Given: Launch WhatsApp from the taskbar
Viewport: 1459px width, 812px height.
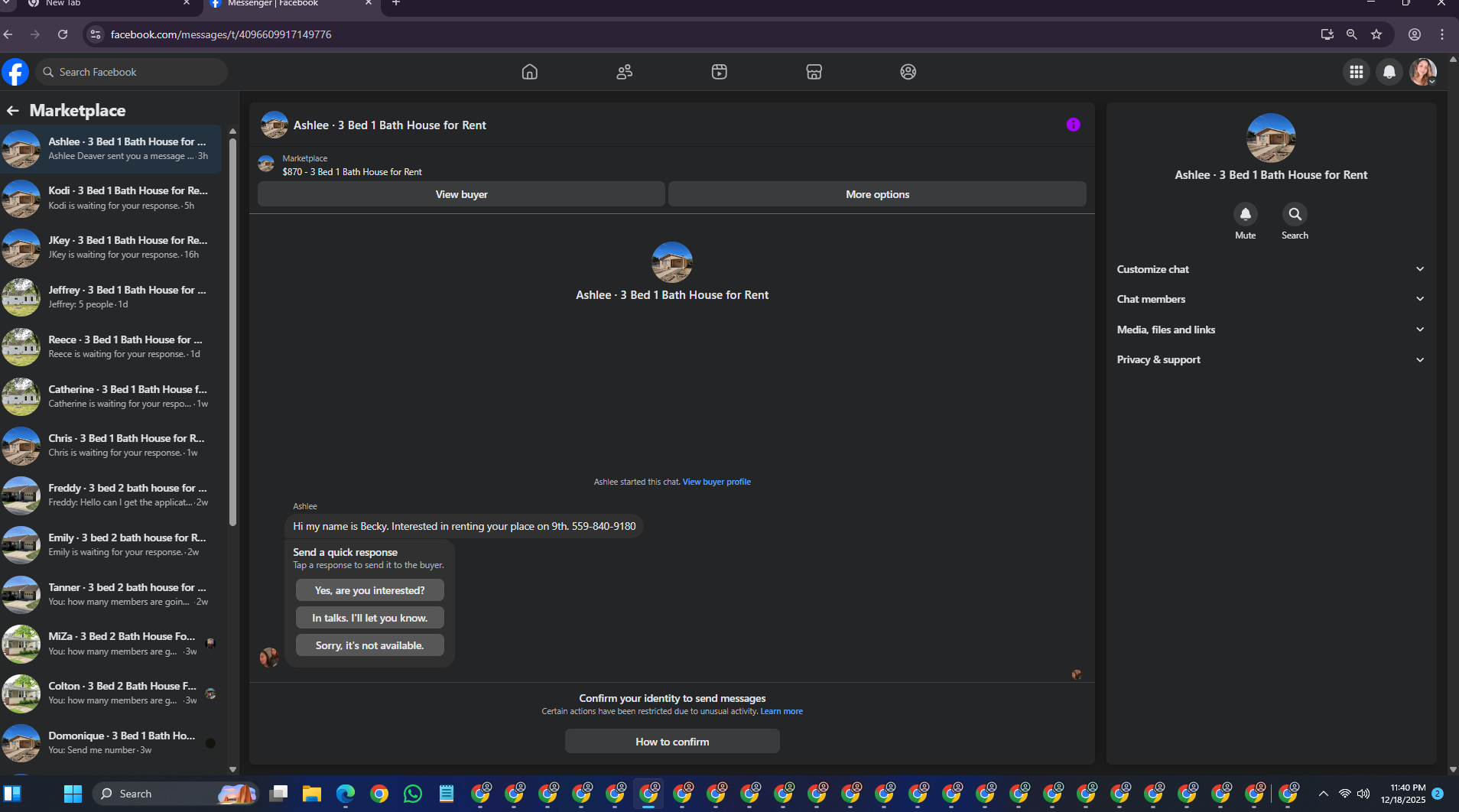Looking at the screenshot, I should click(413, 794).
